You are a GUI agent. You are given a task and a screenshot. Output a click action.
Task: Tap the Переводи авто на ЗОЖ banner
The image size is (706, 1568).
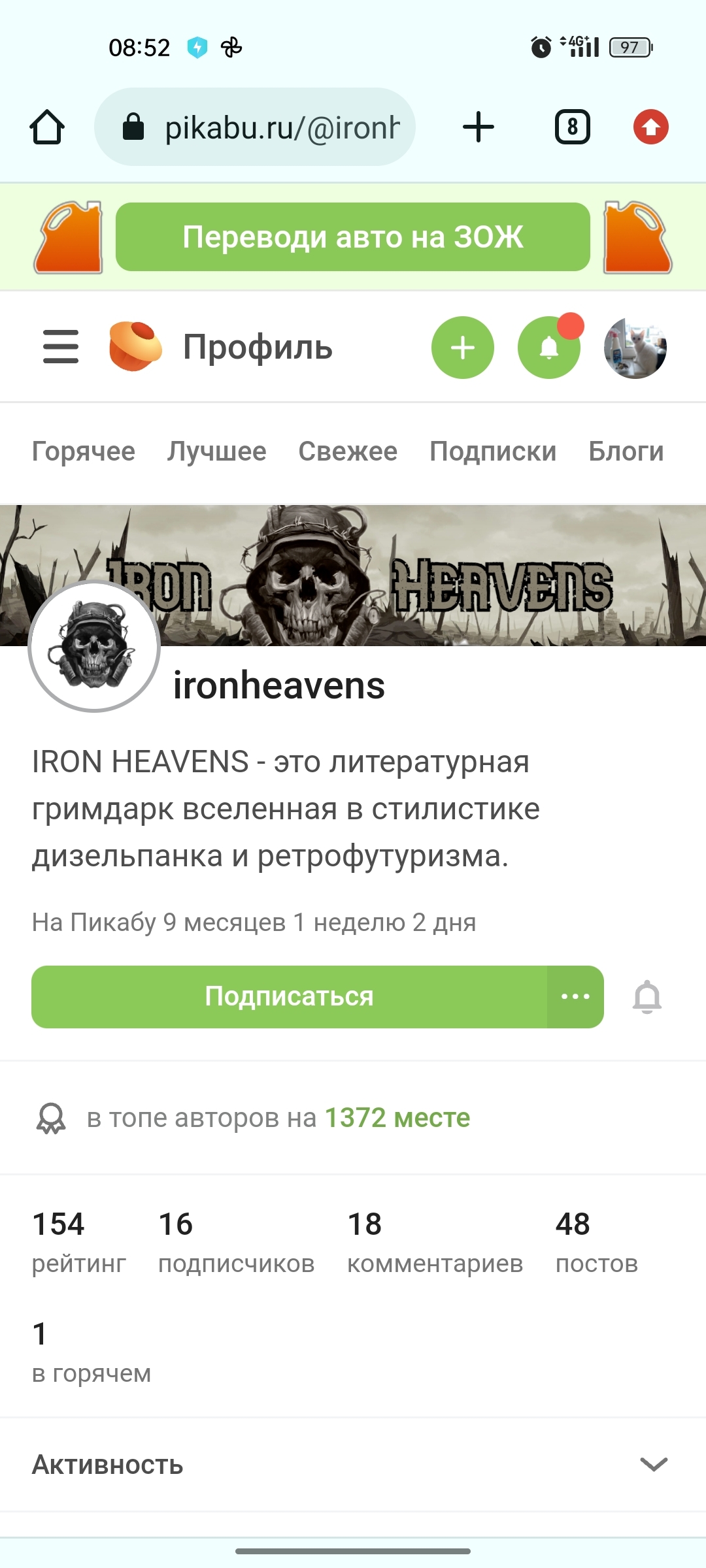tap(353, 237)
